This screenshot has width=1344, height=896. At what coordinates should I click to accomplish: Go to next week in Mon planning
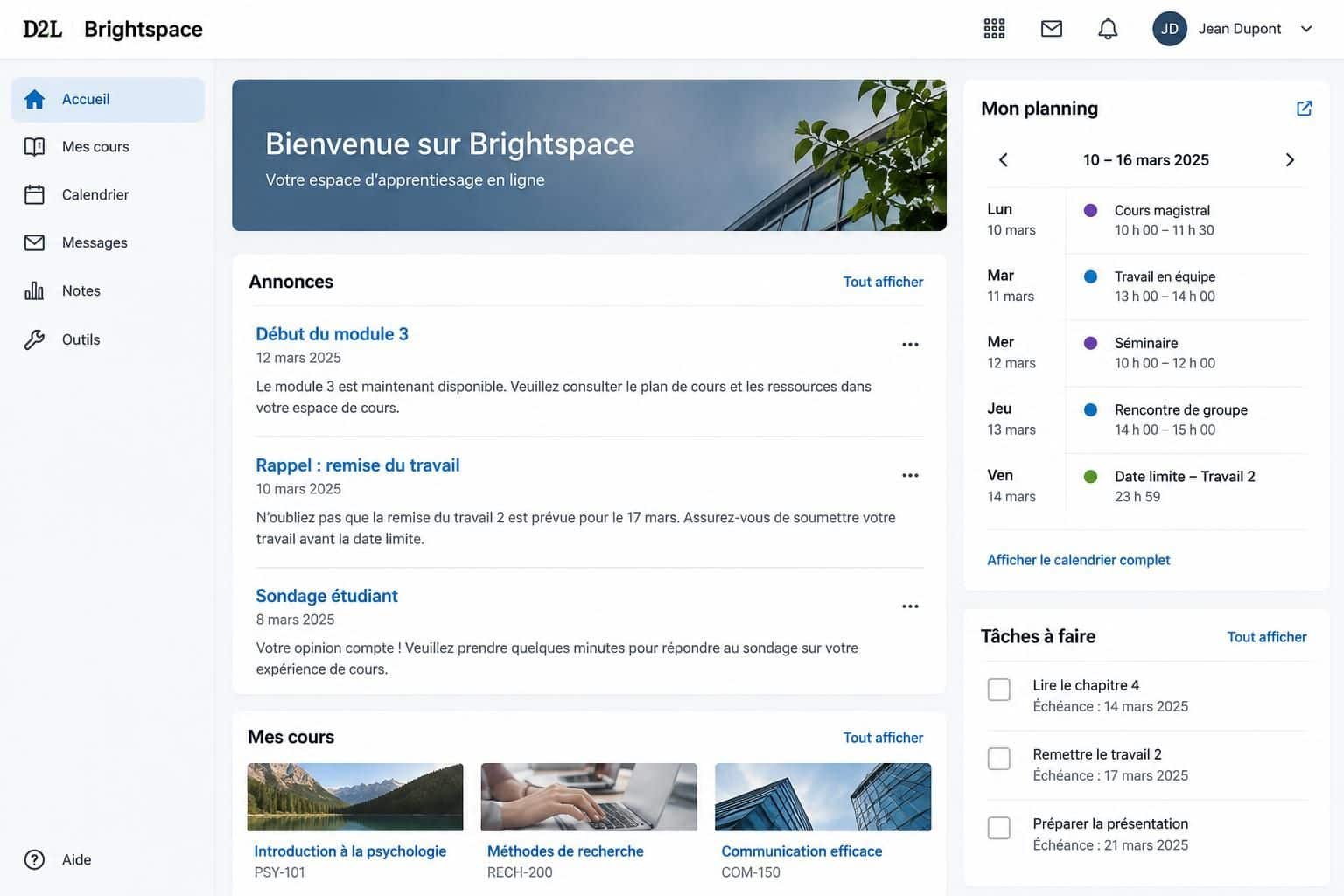[x=1290, y=159]
